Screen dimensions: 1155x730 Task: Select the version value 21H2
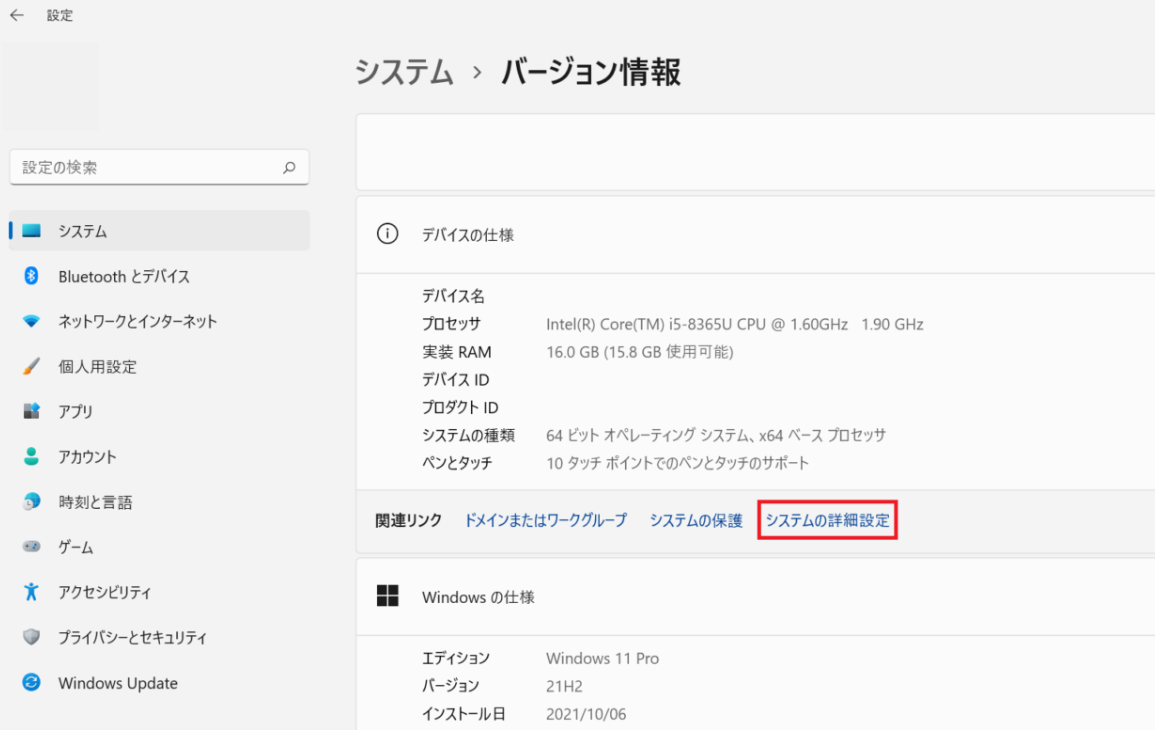(x=564, y=687)
